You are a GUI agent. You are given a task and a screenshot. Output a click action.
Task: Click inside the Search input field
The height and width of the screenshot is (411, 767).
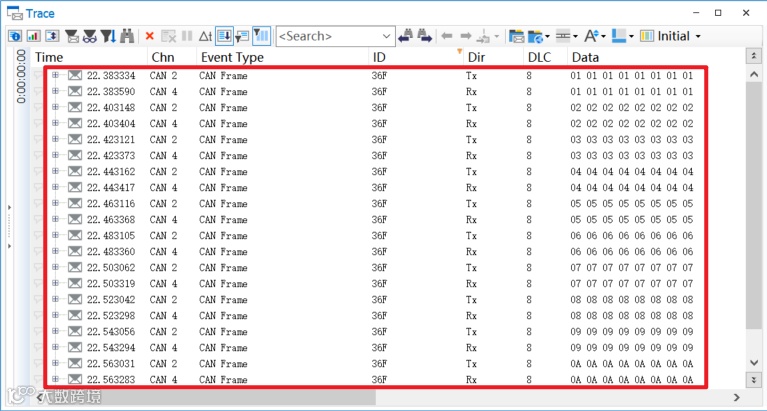point(329,36)
